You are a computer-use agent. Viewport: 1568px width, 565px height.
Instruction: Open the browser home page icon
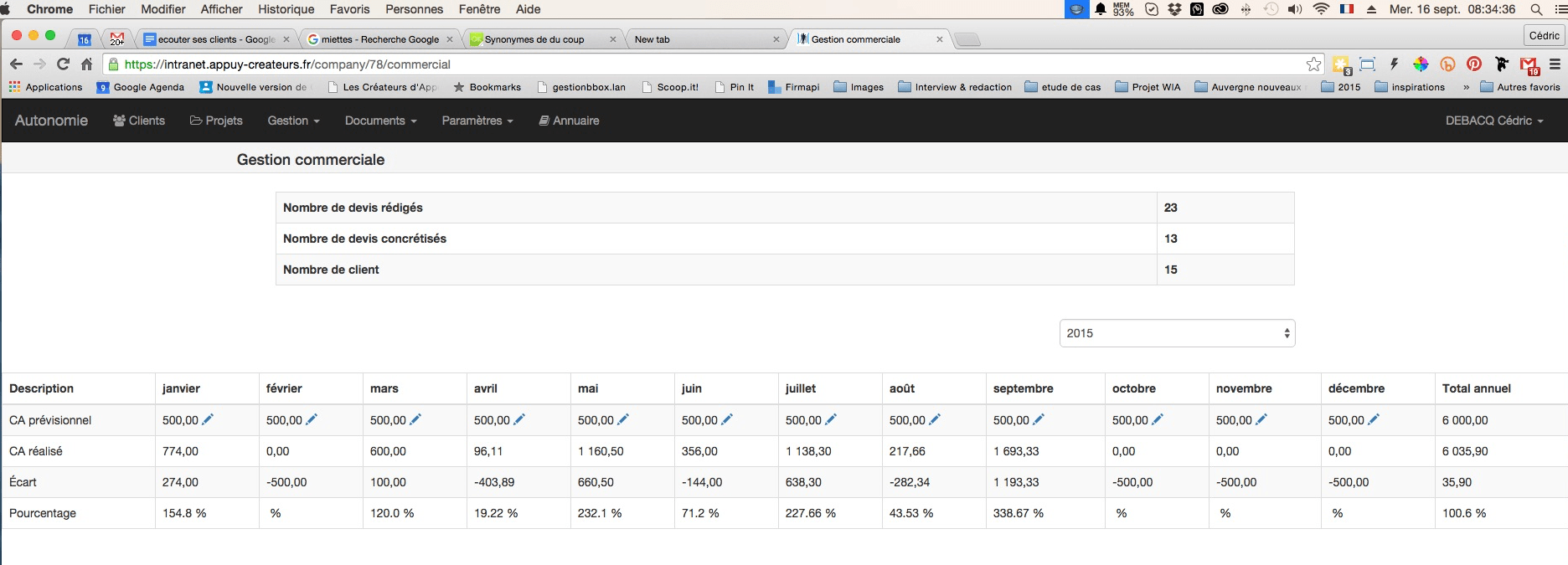pyautogui.click(x=86, y=64)
